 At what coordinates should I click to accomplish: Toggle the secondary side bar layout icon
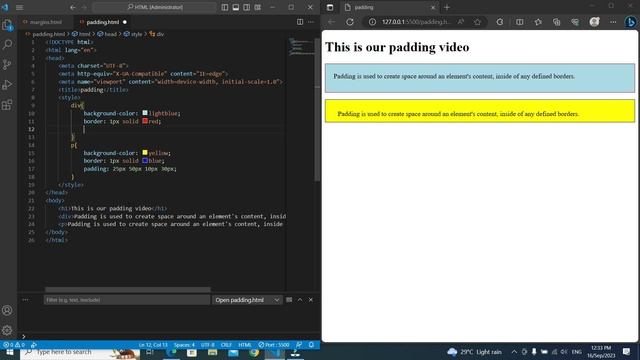pos(247,7)
